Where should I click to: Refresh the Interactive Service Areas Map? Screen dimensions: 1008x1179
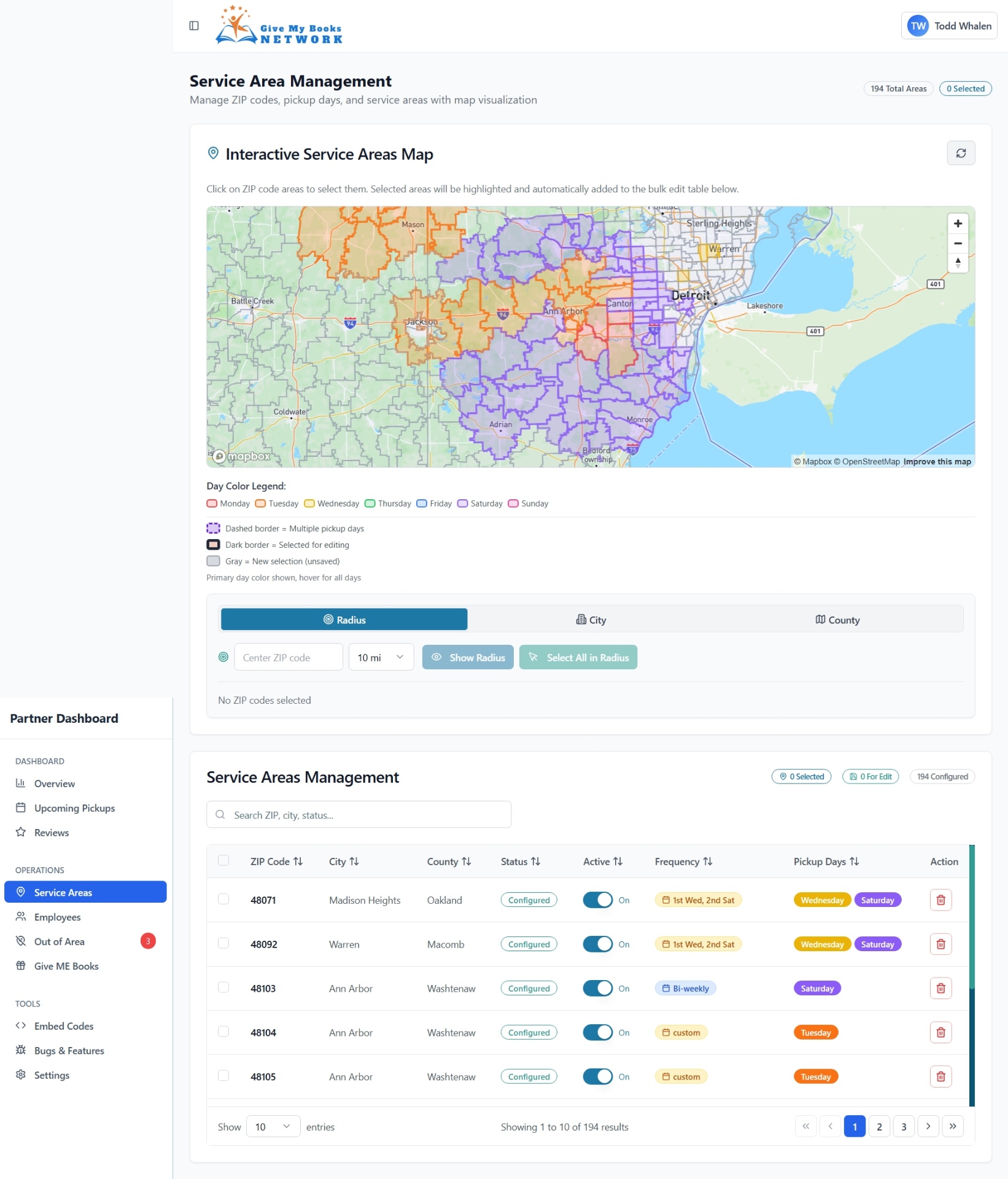pos(961,152)
